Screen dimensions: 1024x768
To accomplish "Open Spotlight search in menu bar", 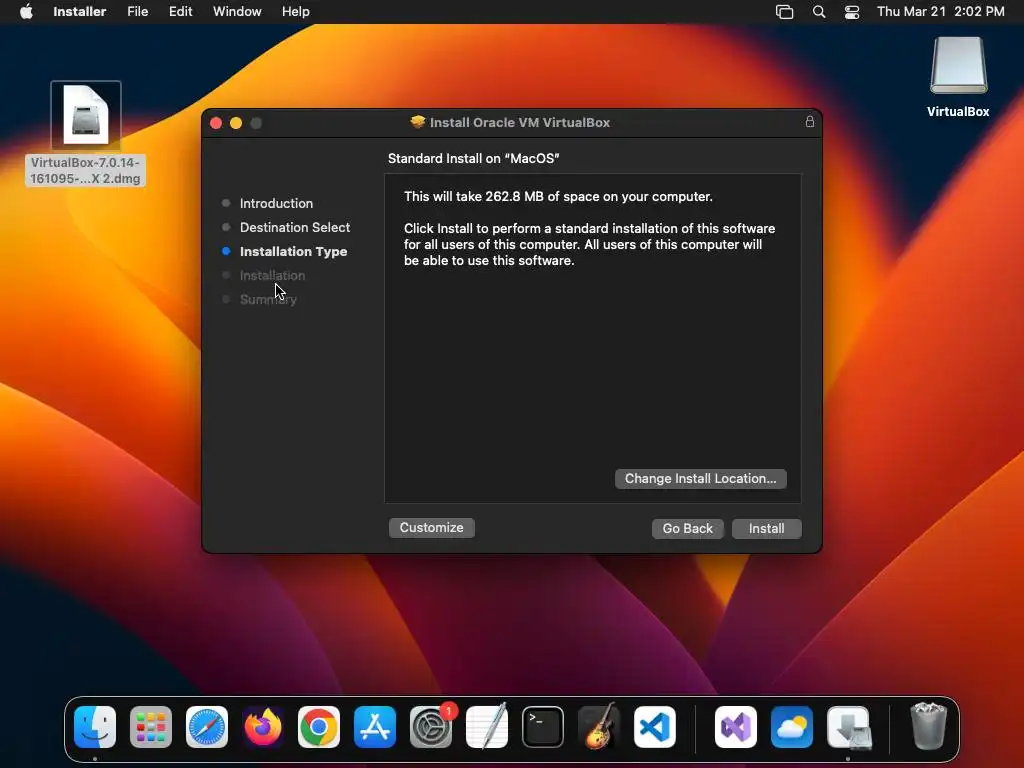I will point(819,12).
